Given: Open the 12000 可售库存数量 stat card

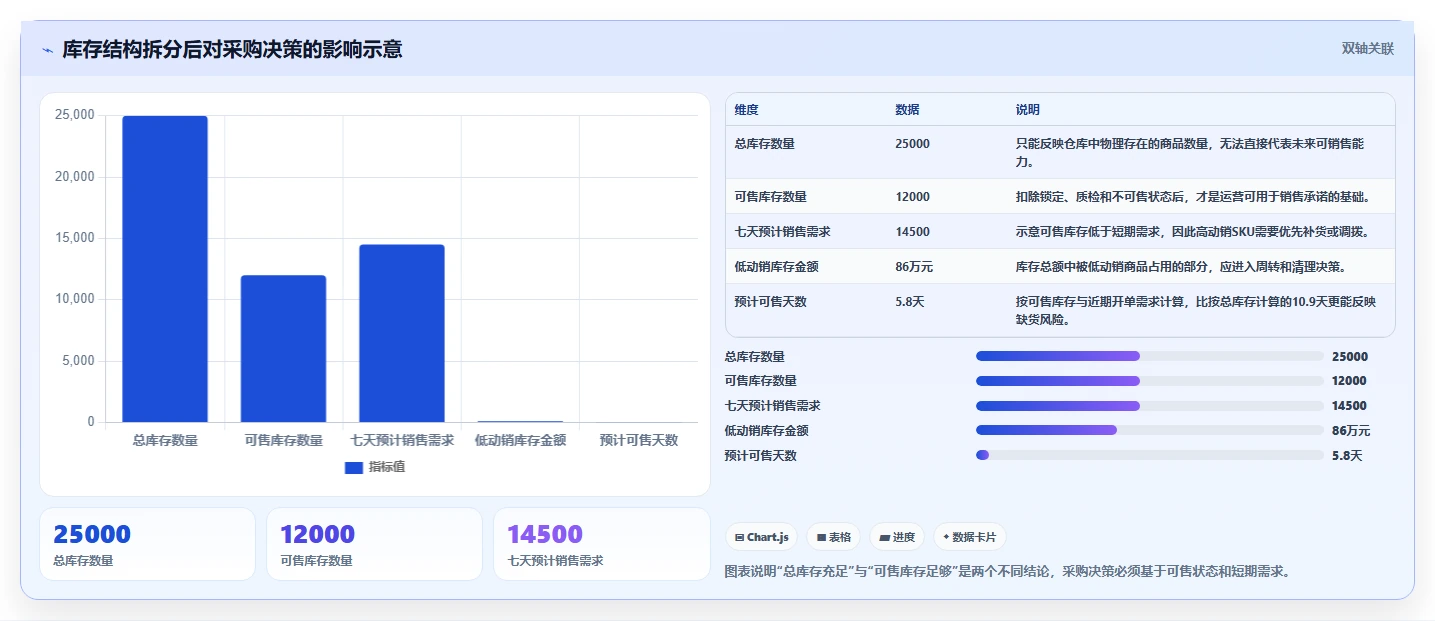Looking at the screenshot, I should (x=375, y=544).
